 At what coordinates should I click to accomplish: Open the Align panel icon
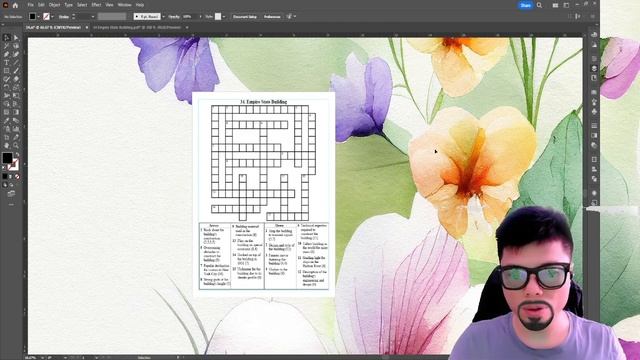594,169
